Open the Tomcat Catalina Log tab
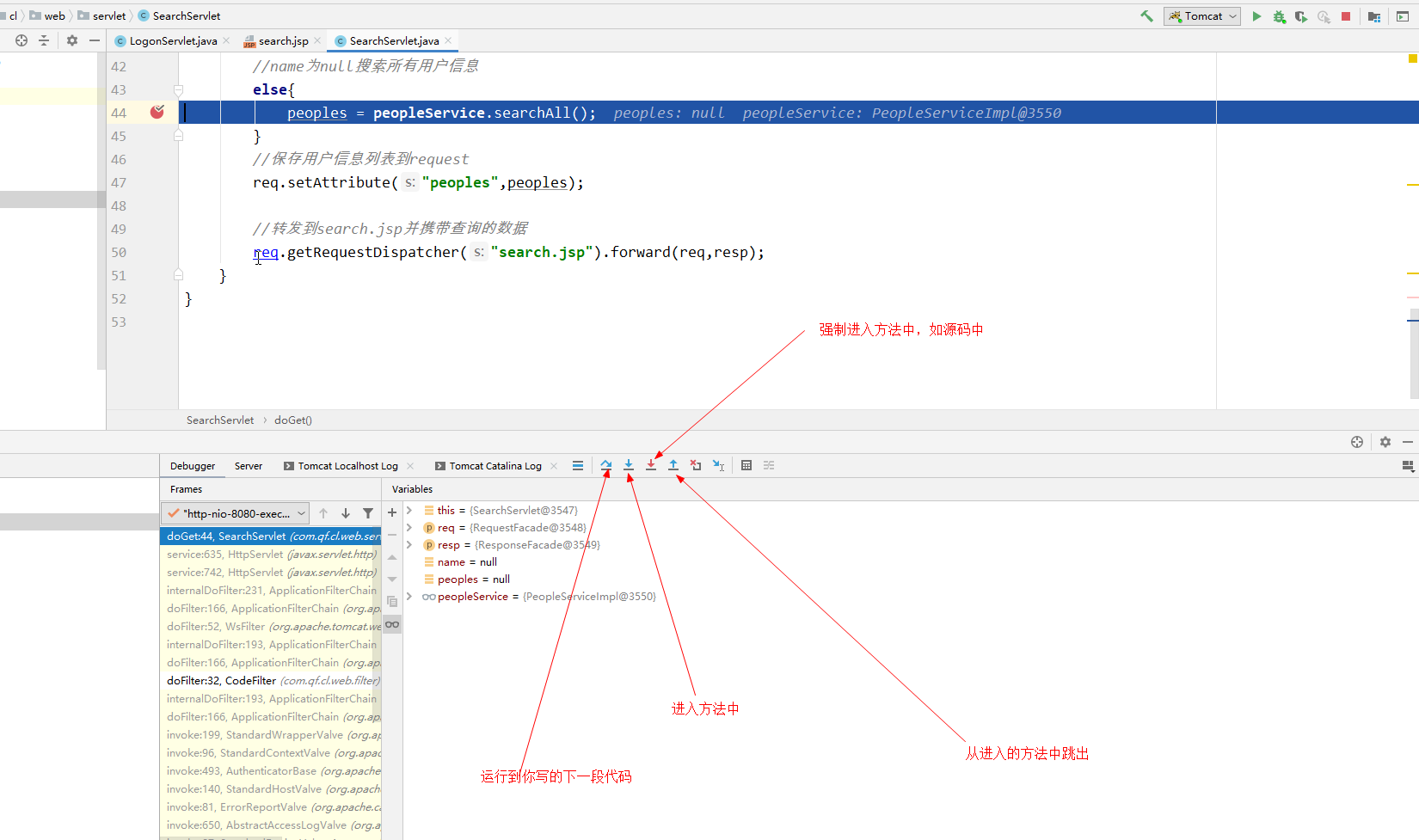Viewport: 1419px width, 840px height. [x=494, y=466]
